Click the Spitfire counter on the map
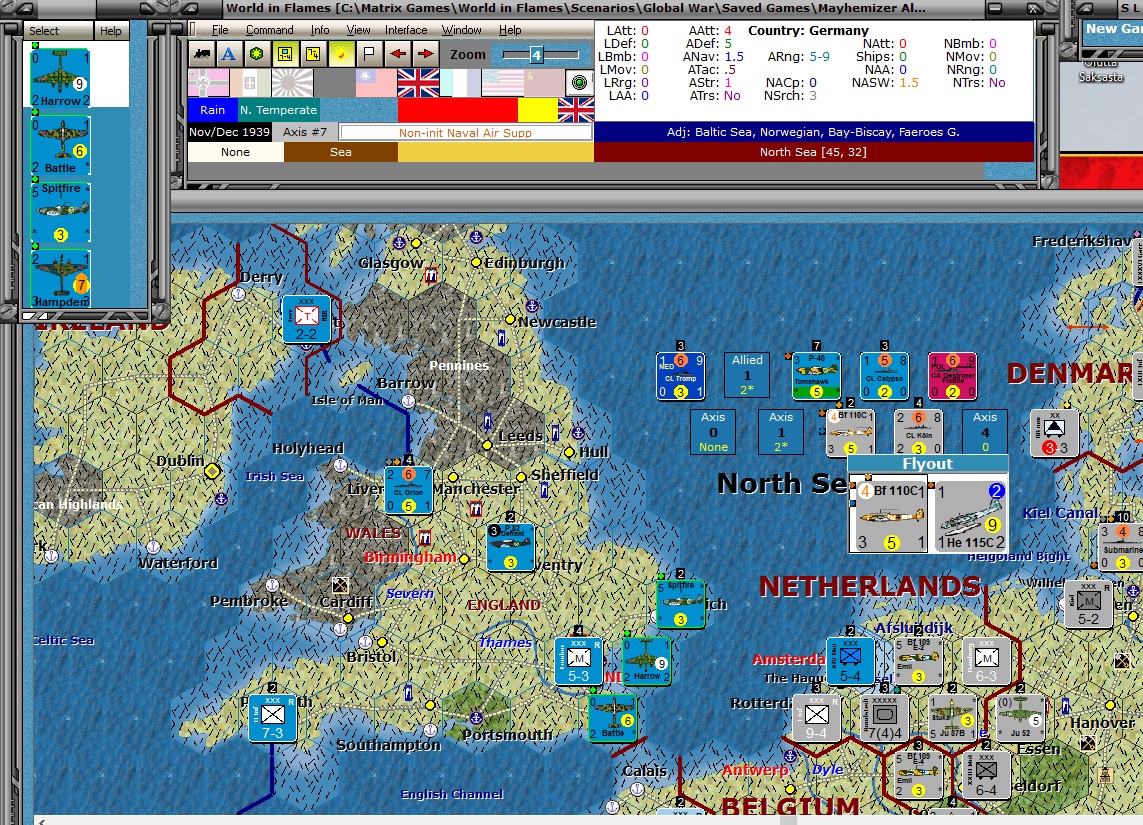This screenshot has height=825, width=1143. point(681,604)
